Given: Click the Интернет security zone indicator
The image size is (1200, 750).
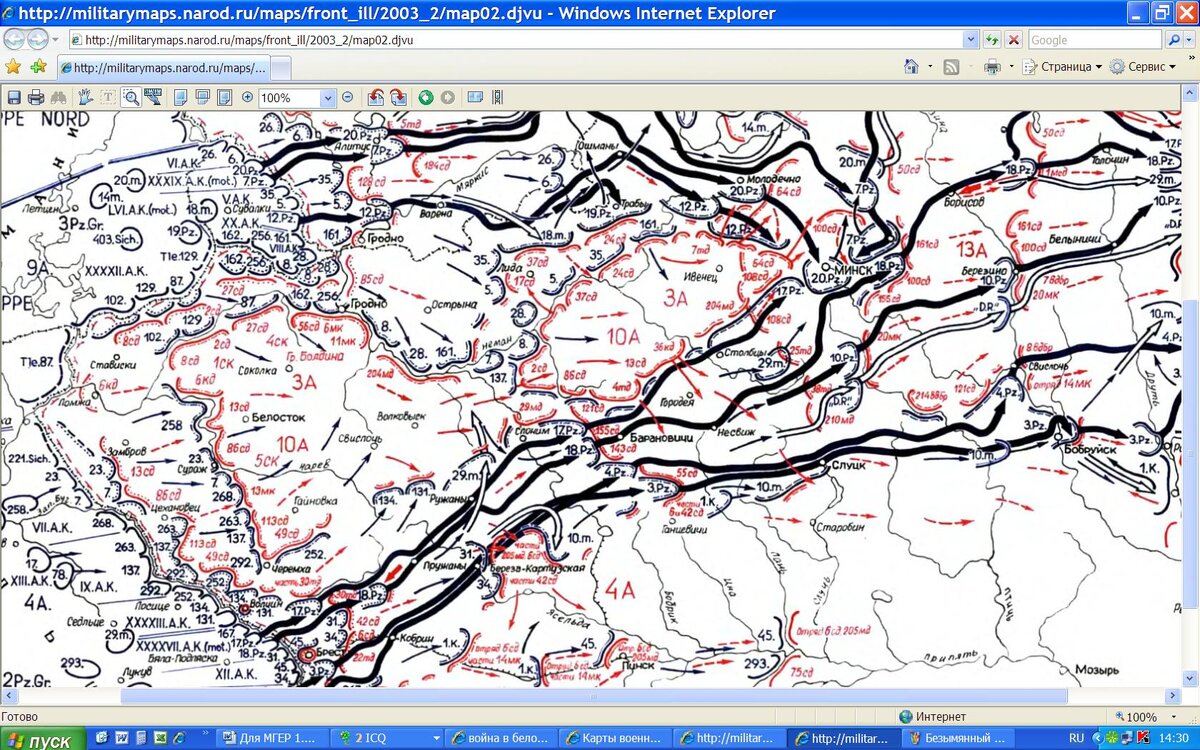Looking at the screenshot, I should (x=932, y=717).
